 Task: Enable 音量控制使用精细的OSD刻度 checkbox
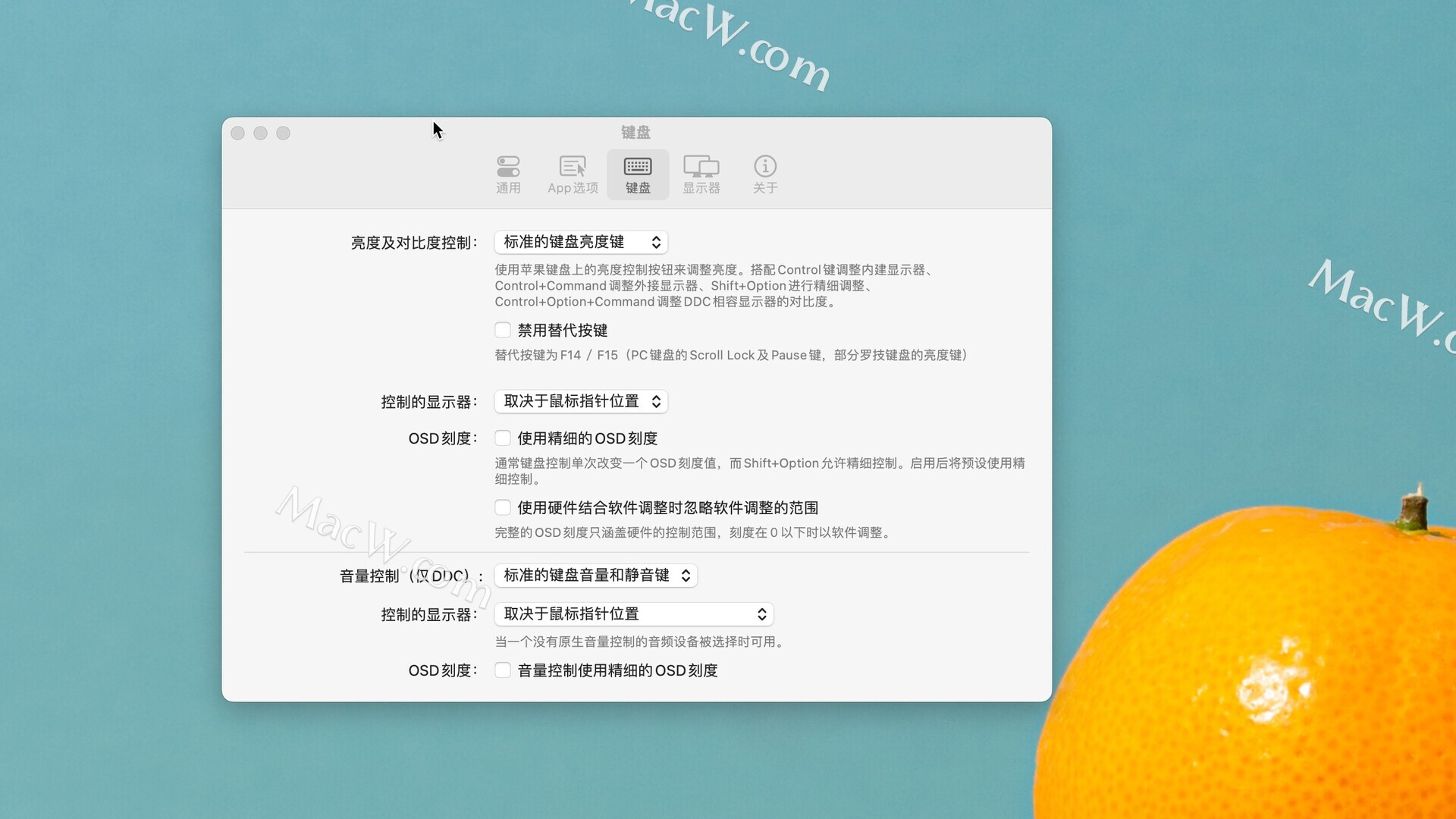pos(503,670)
